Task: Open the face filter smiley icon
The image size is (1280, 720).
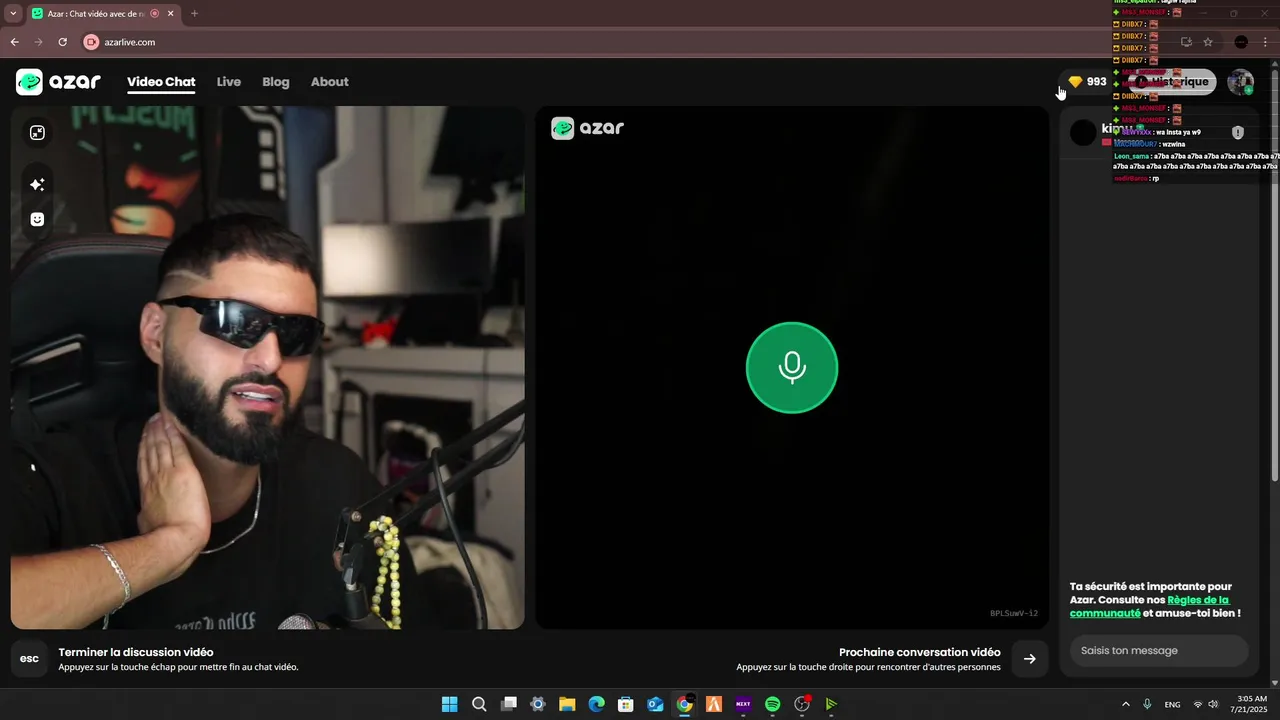Action: point(37,219)
